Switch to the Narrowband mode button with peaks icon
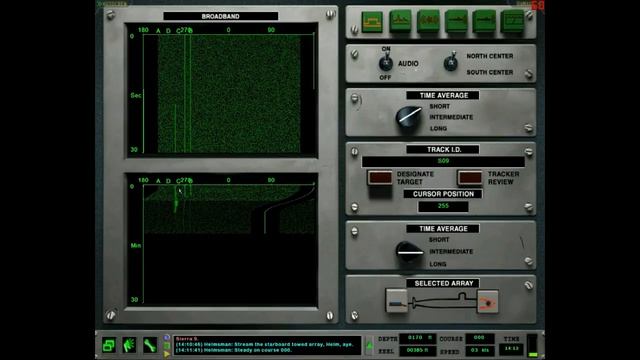640x360 pixels. (x=400, y=22)
